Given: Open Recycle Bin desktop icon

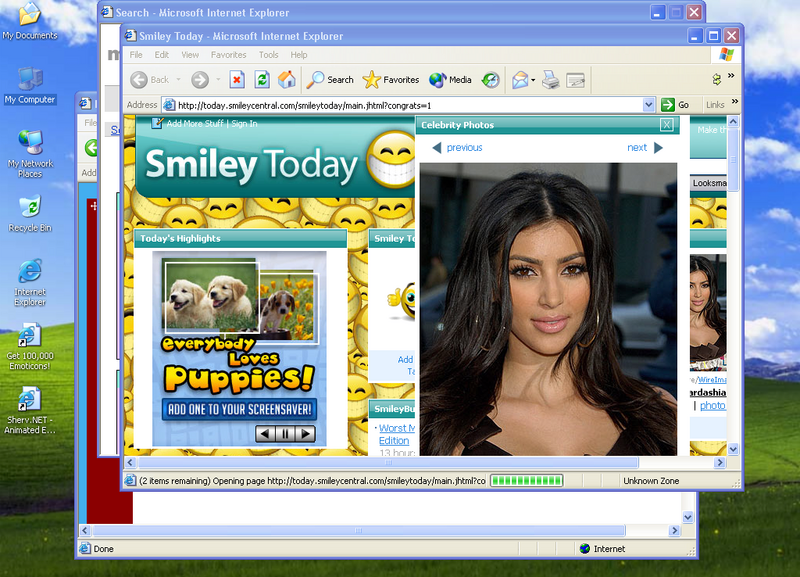Looking at the screenshot, I should 30,214.
